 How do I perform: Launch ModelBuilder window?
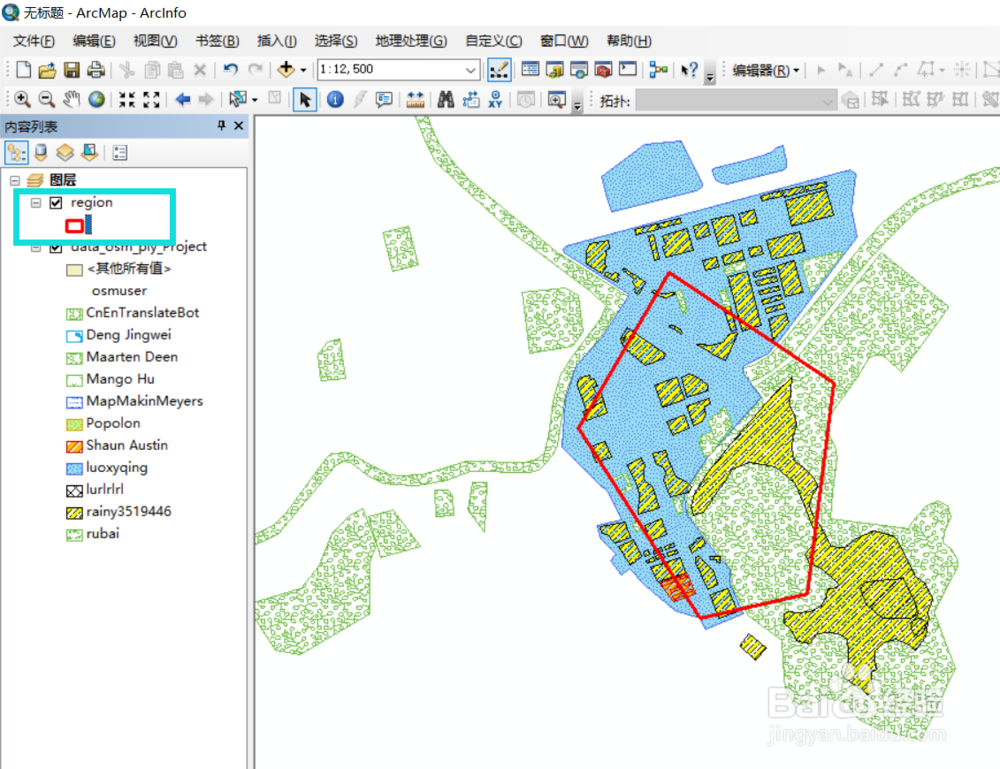click(x=658, y=70)
